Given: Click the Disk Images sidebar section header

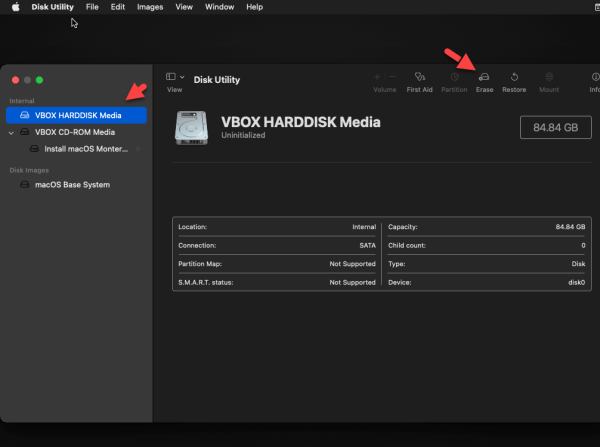Looking at the screenshot, I should pos(29,170).
